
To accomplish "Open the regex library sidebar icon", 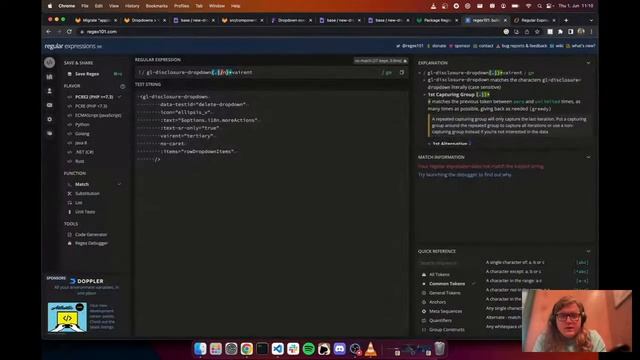I will click(x=49, y=77).
